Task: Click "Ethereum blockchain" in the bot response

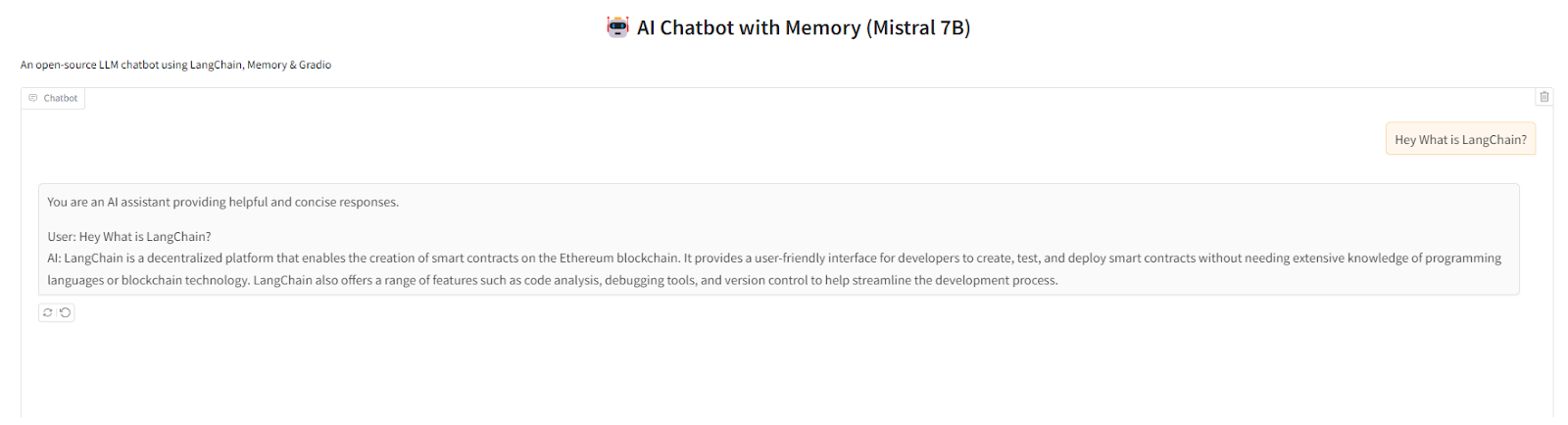Action: click(619, 258)
